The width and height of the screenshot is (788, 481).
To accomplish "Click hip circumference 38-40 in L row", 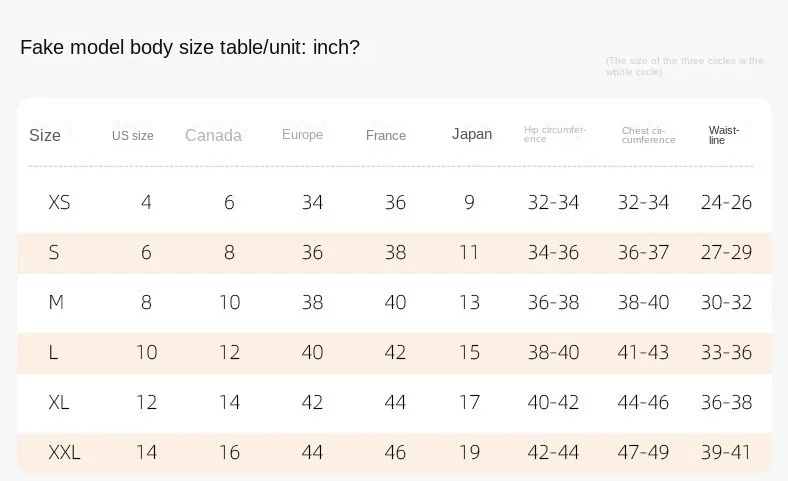I will 553,353.
